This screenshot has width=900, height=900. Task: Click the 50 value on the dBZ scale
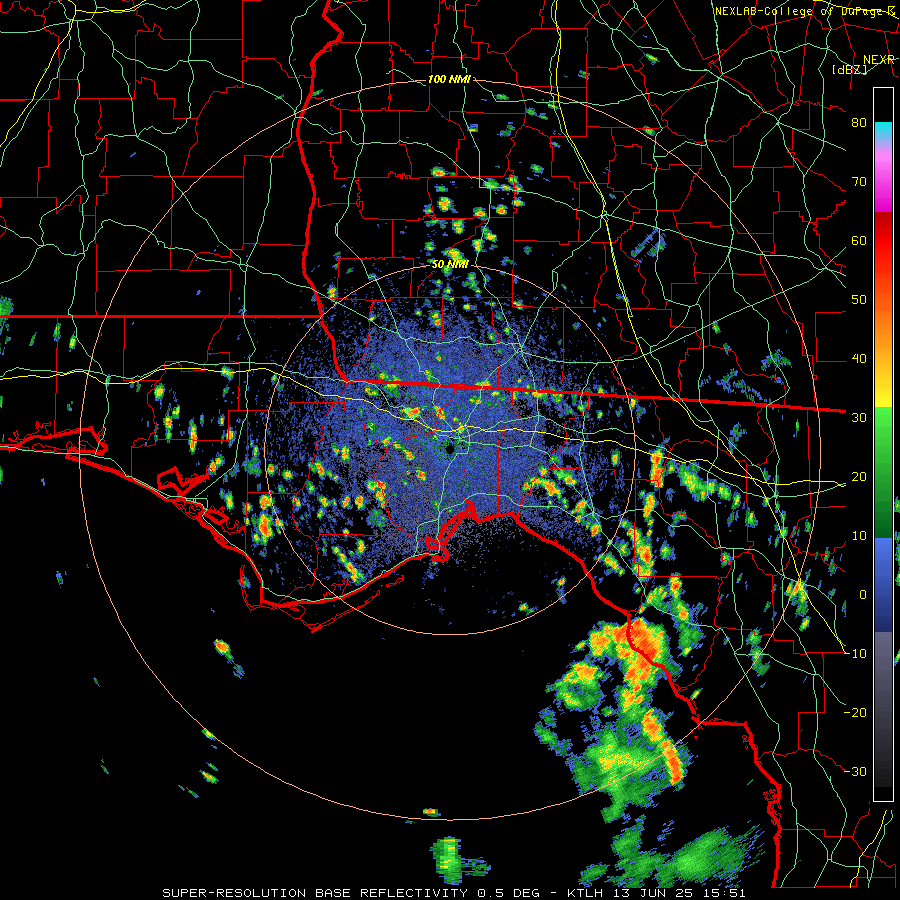coord(859,300)
